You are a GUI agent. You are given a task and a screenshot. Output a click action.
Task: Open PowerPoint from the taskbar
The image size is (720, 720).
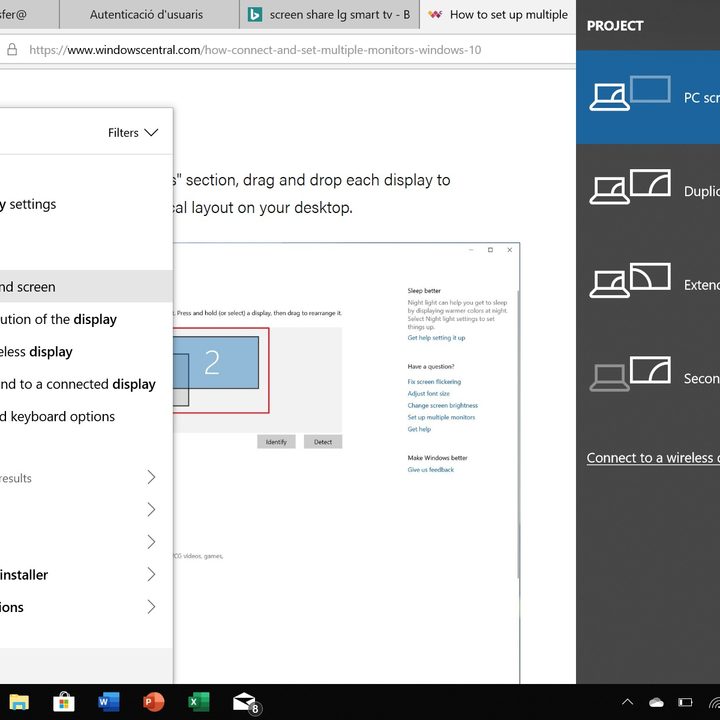(153, 702)
